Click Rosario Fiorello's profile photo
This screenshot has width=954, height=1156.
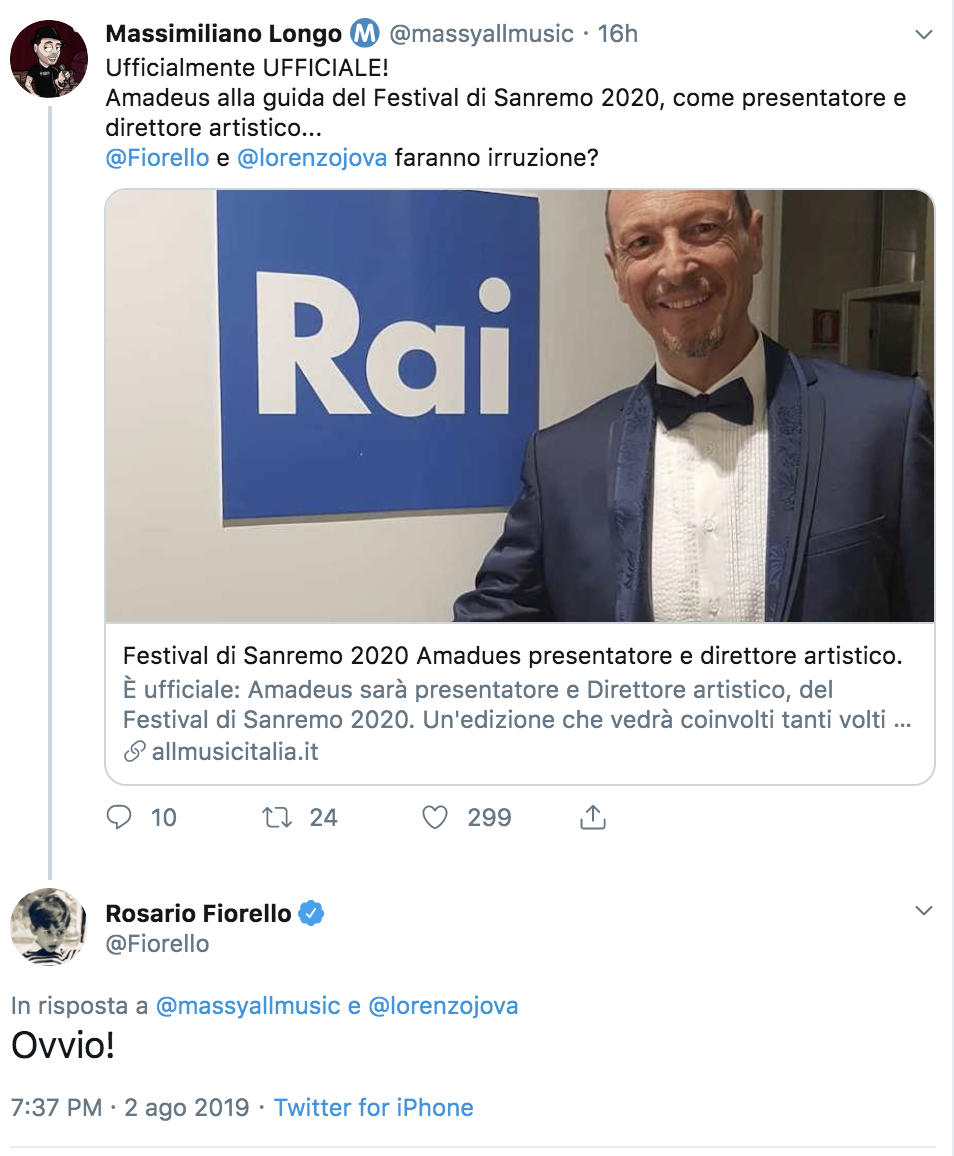pyautogui.click(x=49, y=926)
